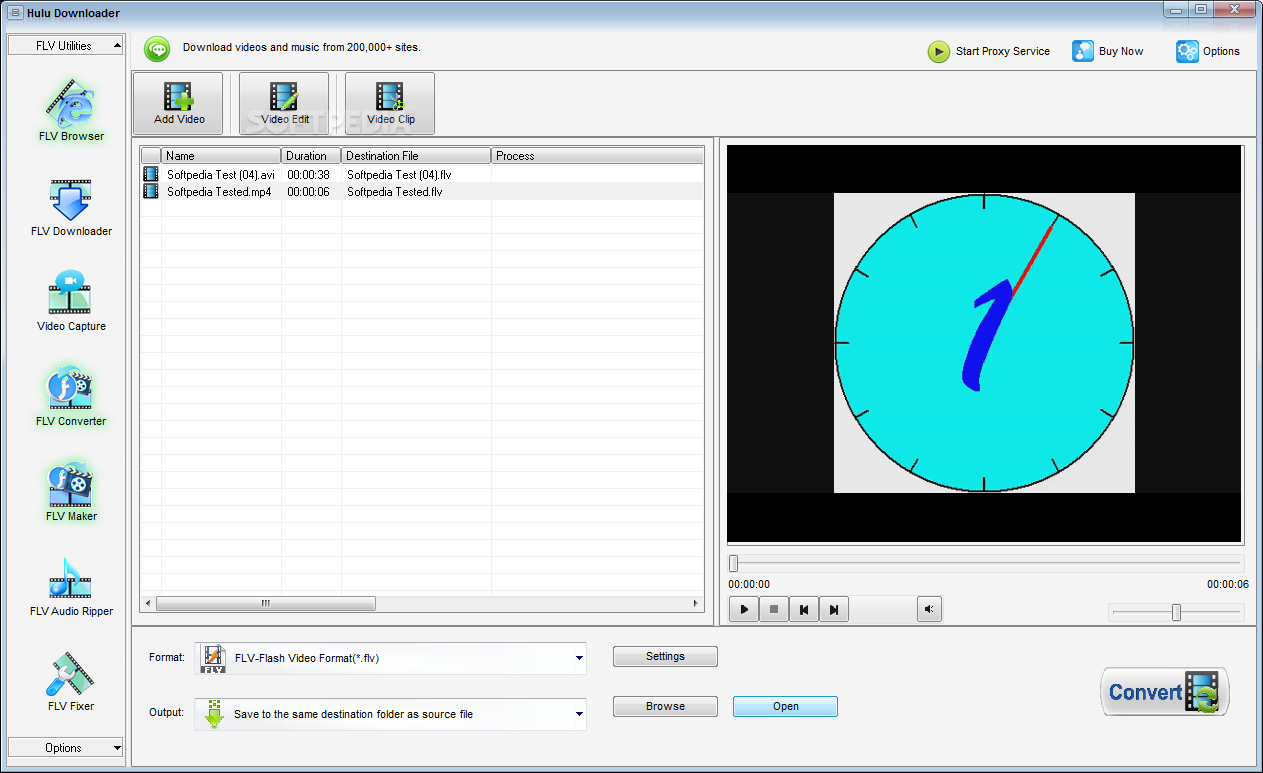Click the Process column header
The image size is (1263, 773).
coord(597,155)
